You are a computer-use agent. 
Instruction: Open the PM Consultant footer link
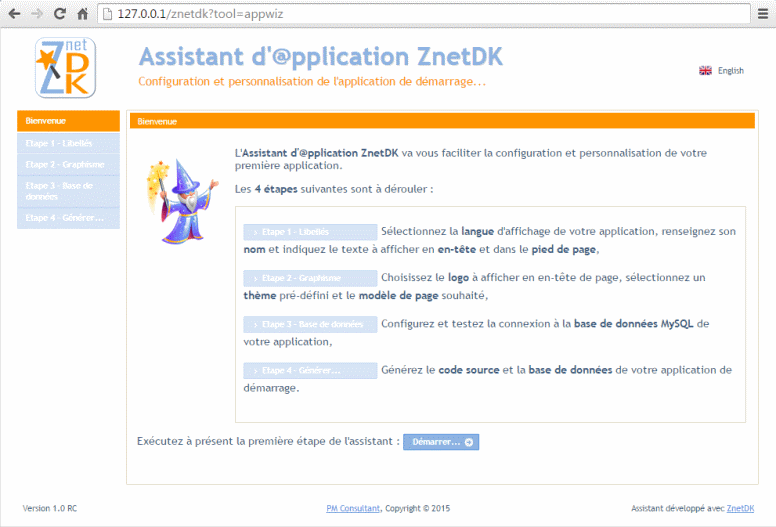[353, 508]
